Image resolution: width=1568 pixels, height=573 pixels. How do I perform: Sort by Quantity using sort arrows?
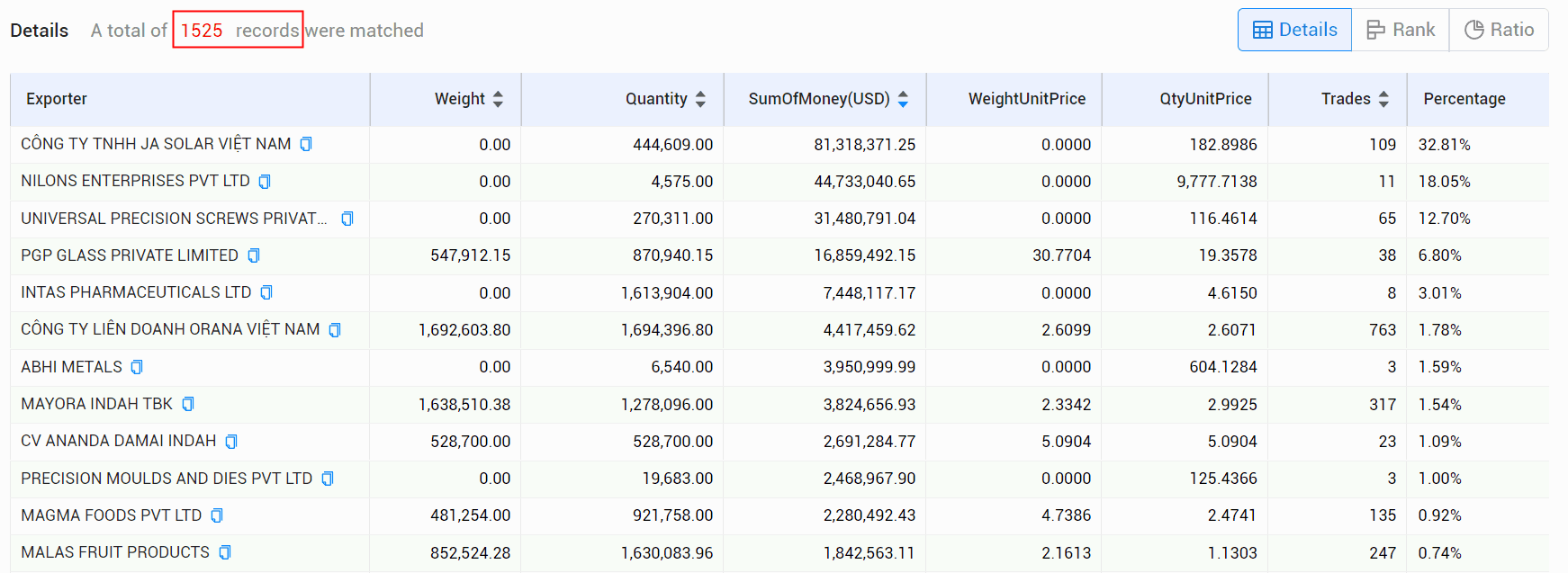700,99
